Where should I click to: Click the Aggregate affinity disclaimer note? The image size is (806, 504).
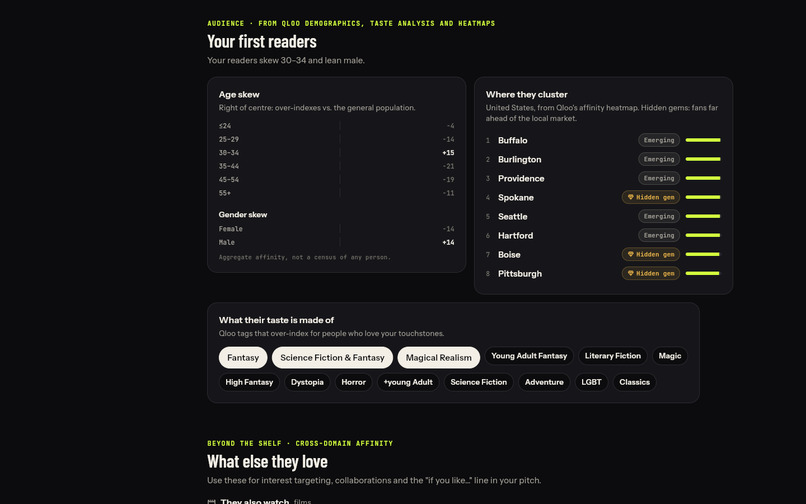(305, 257)
